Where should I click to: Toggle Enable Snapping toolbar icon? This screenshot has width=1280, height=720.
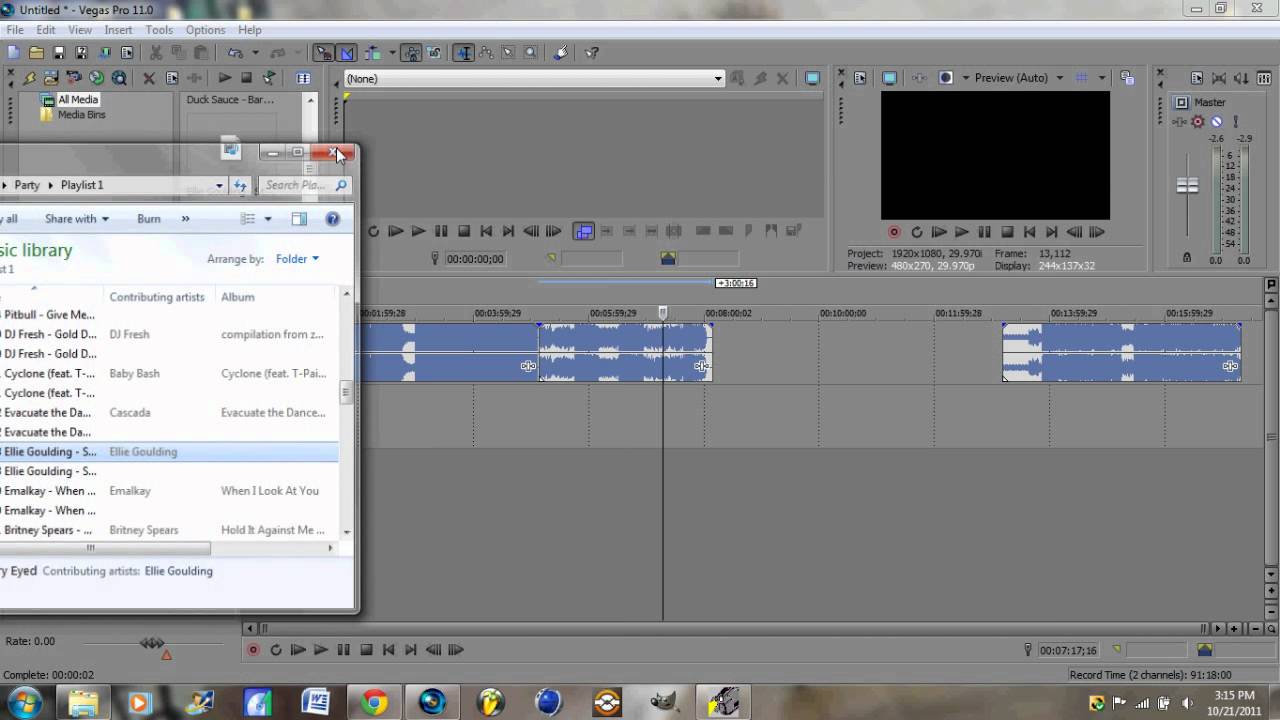324,53
